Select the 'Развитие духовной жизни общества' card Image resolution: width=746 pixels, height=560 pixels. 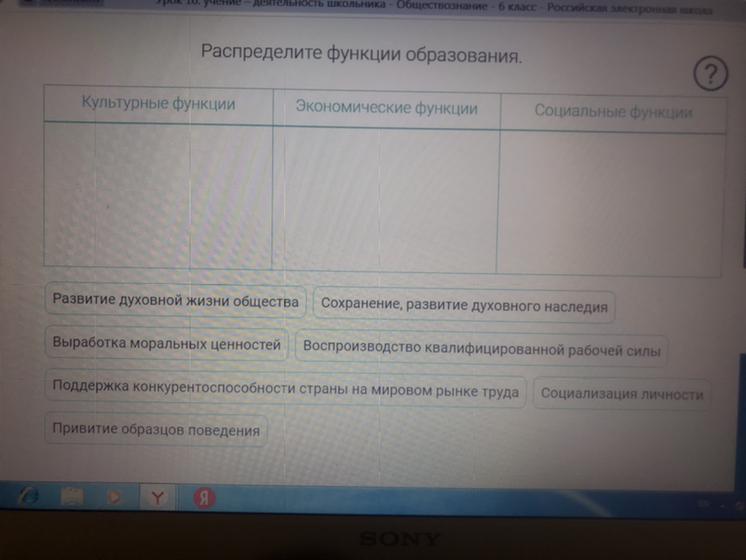tap(175, 300)
